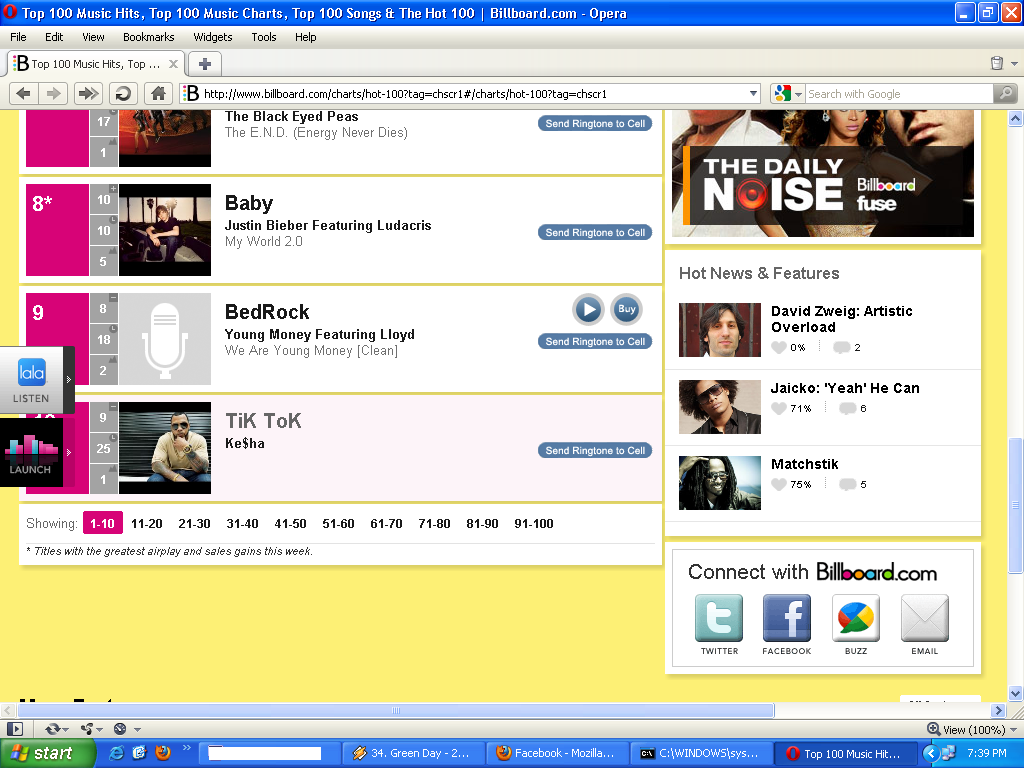This screenshot has height=768, width=1024.
Task: Open a new tab with plus button
Action: pos(204,64)
